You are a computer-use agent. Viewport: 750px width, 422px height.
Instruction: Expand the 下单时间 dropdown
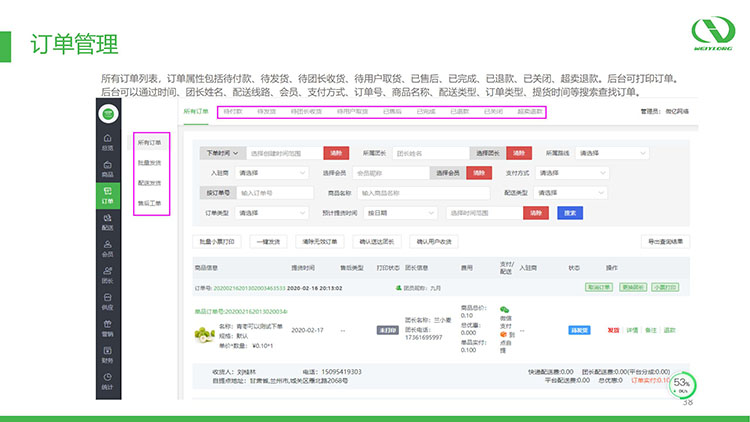[x=222, y=153]
